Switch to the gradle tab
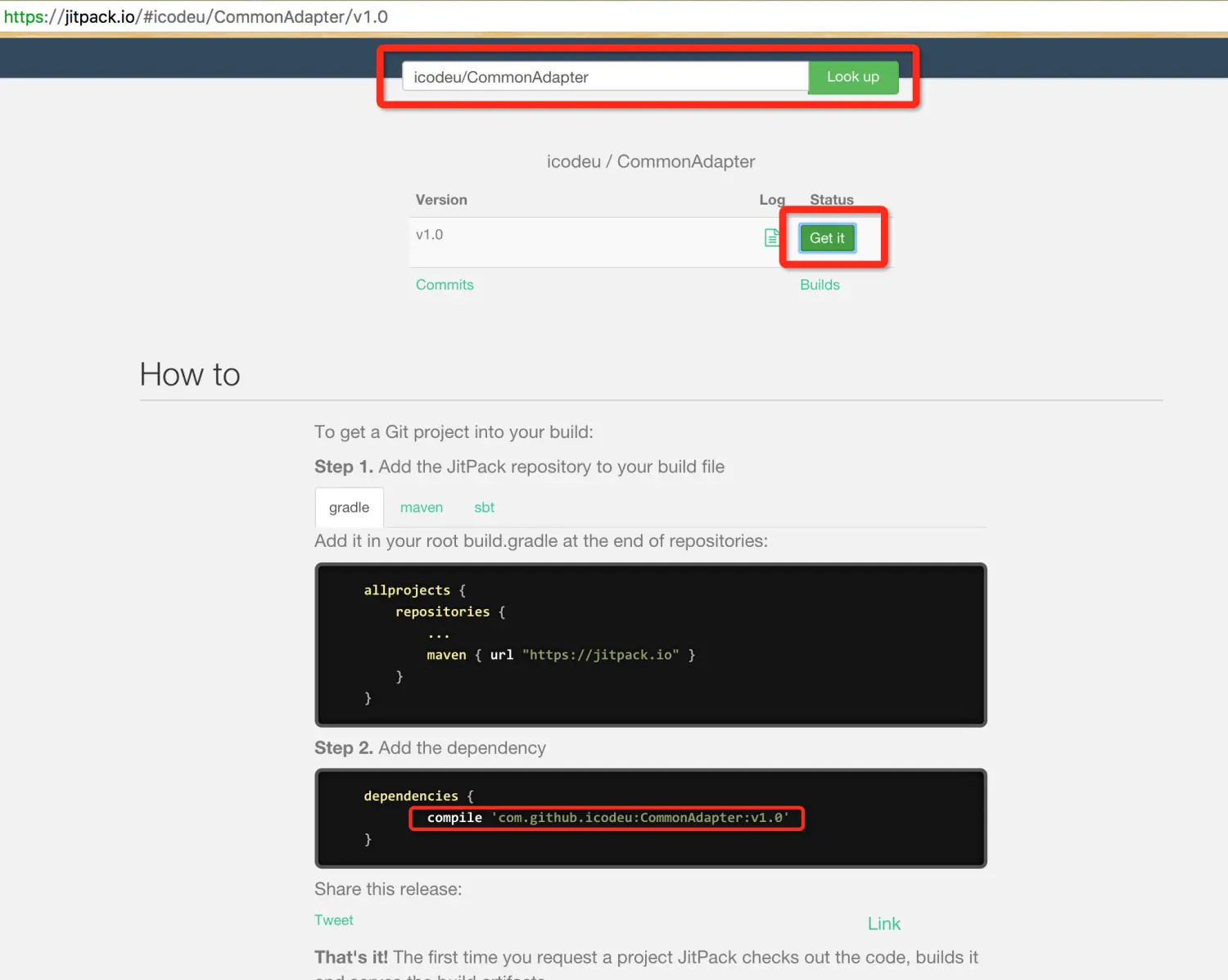This screenshot has height=980, width=1228. point(350,508)
